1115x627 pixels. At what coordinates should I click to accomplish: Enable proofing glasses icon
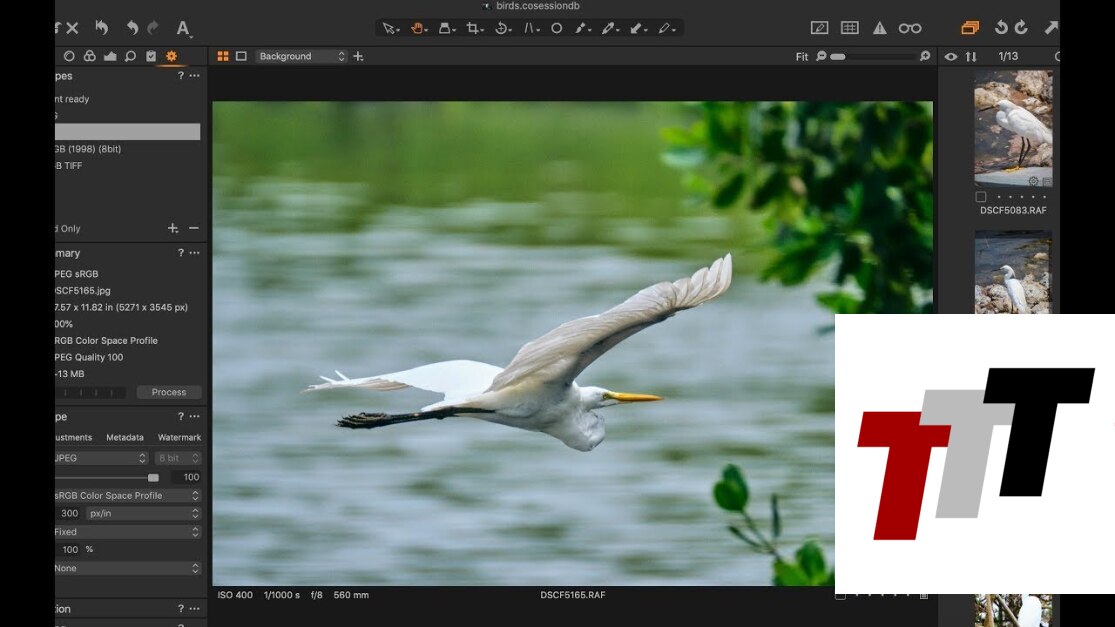pos(910,28)
